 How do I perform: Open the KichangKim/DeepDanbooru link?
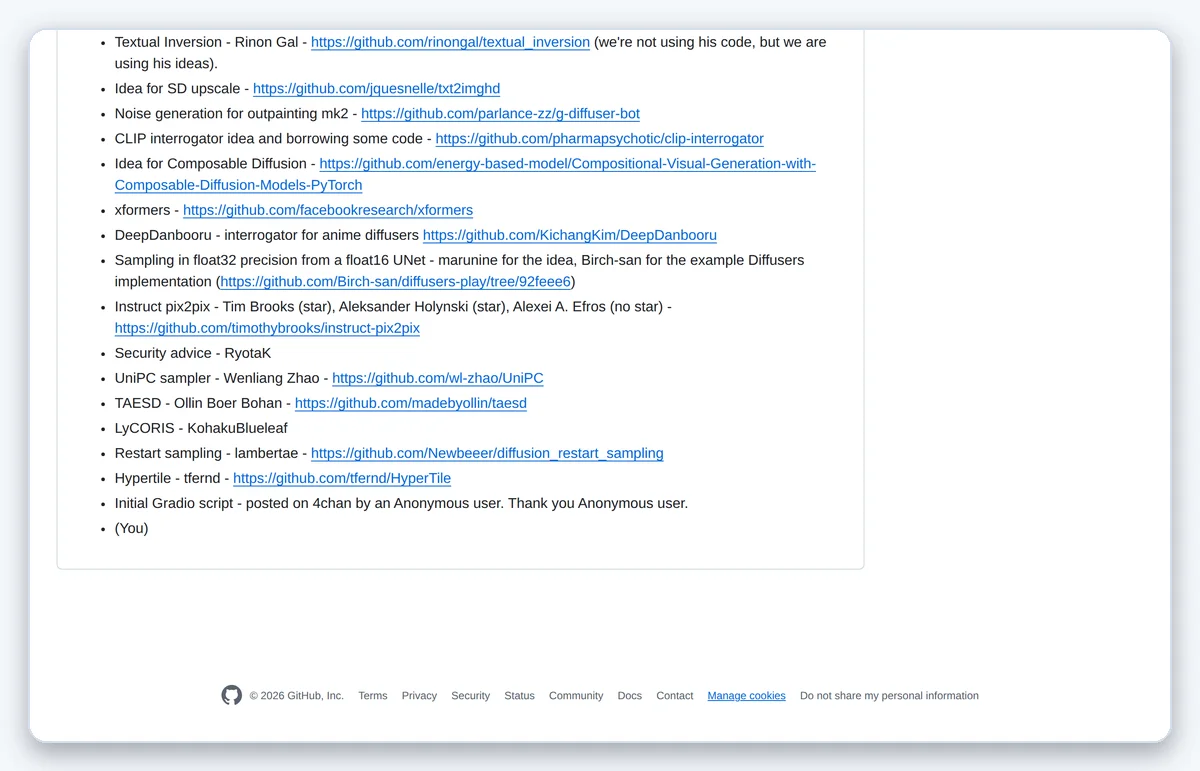pyautogui.click(x=570, y=235)
